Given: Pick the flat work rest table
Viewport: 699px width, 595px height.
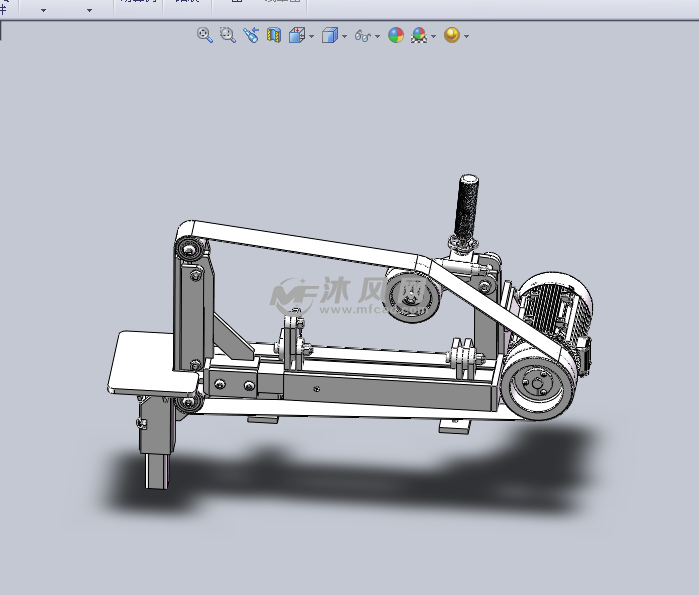Looking at the screenshot, I should pyautogui.click(x=150, y=362).
